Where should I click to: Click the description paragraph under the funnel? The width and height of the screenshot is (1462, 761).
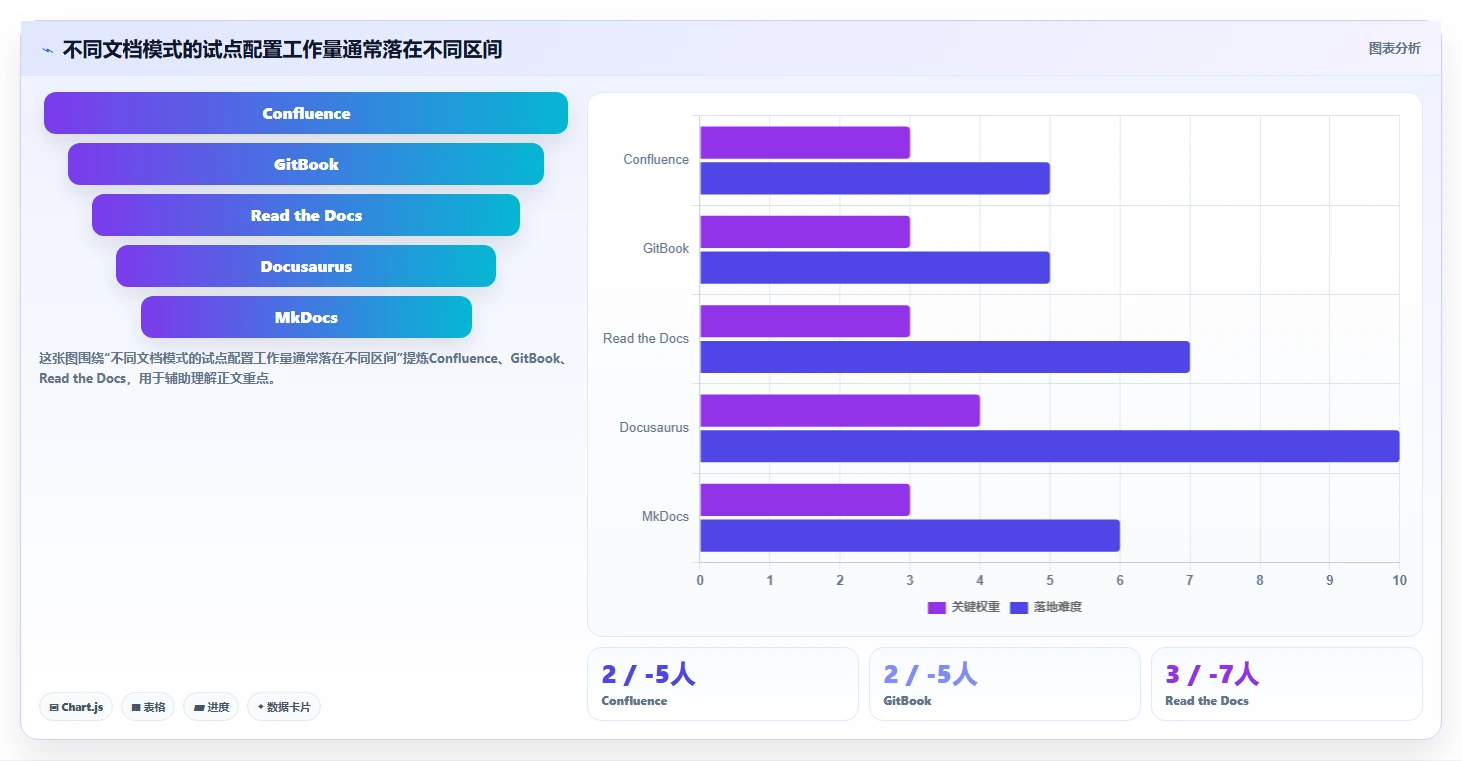click(x=304, y=368)
